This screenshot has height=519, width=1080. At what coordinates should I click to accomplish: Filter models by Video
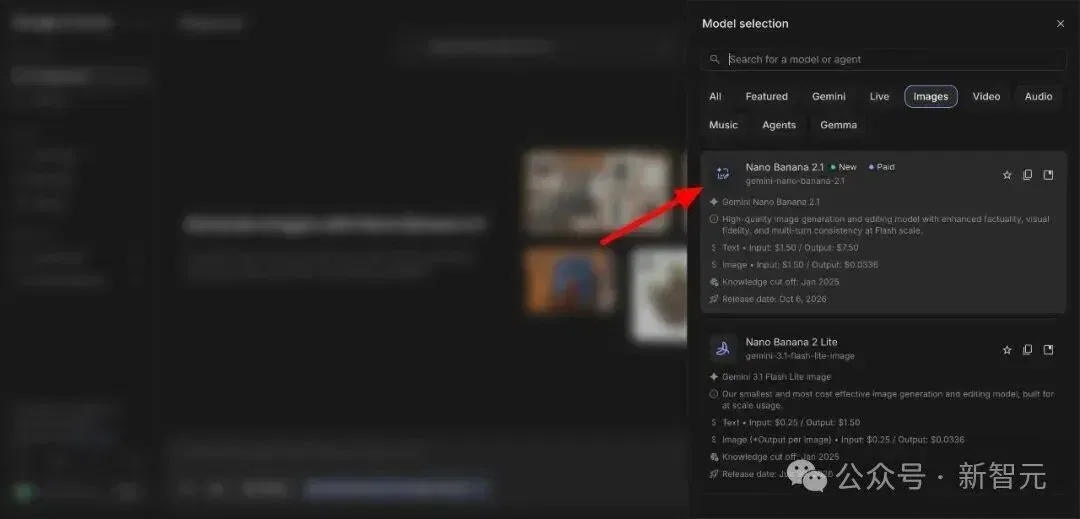pos(986,96)
